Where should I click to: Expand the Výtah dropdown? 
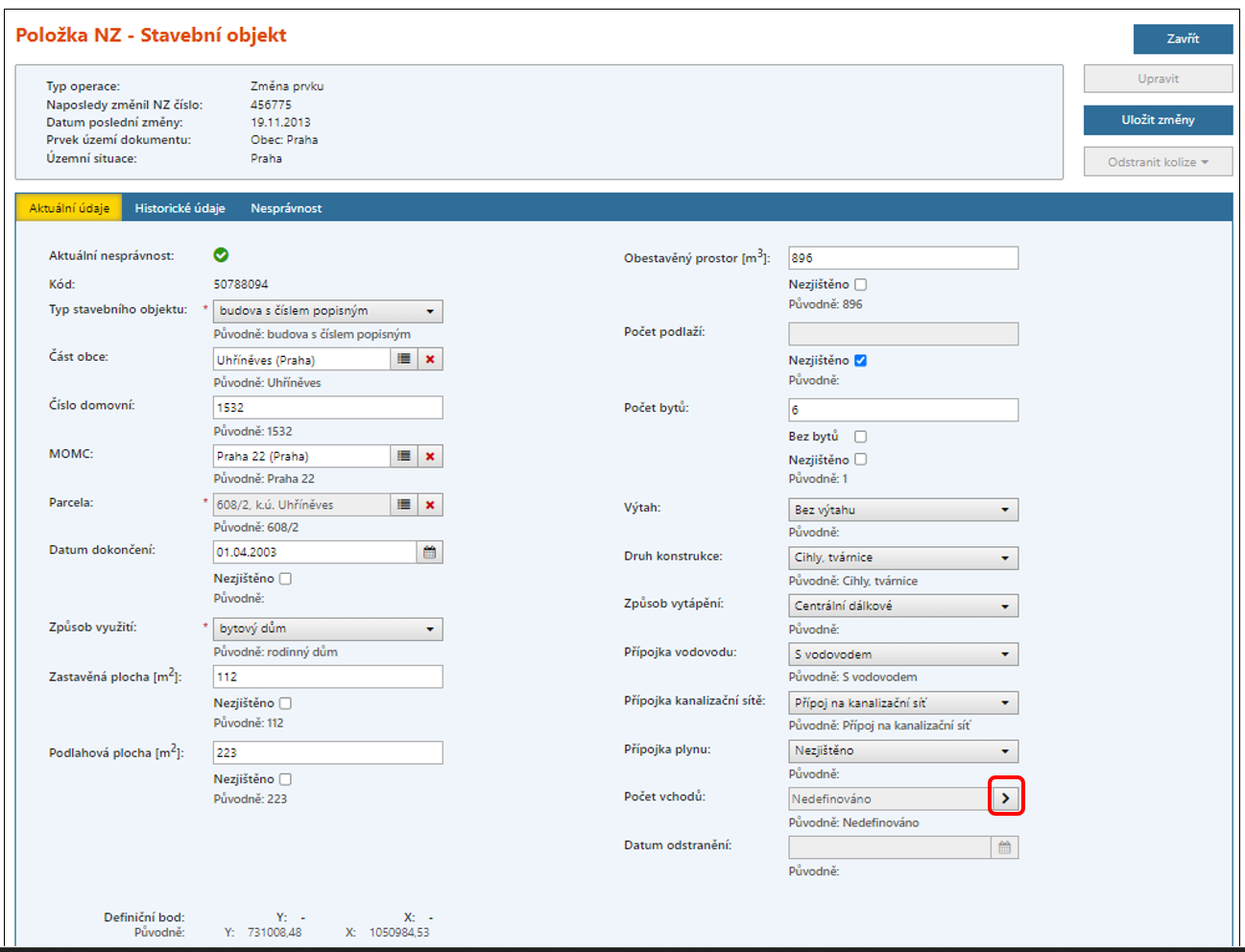pyautogui.click(x=902, y=510)
